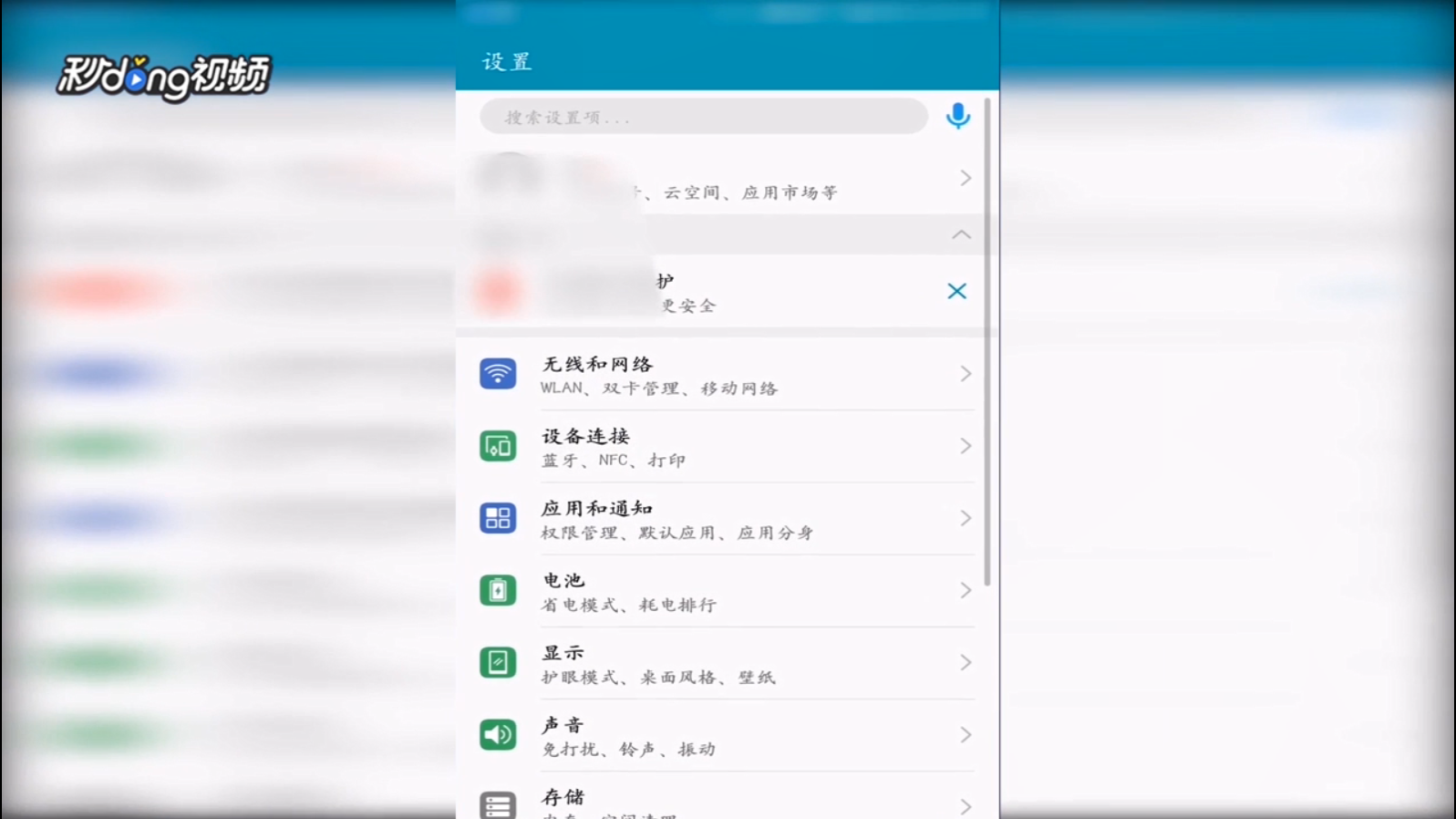Click the subtitle 护眼模式、桌面风格、壁纸

point(658,677)
